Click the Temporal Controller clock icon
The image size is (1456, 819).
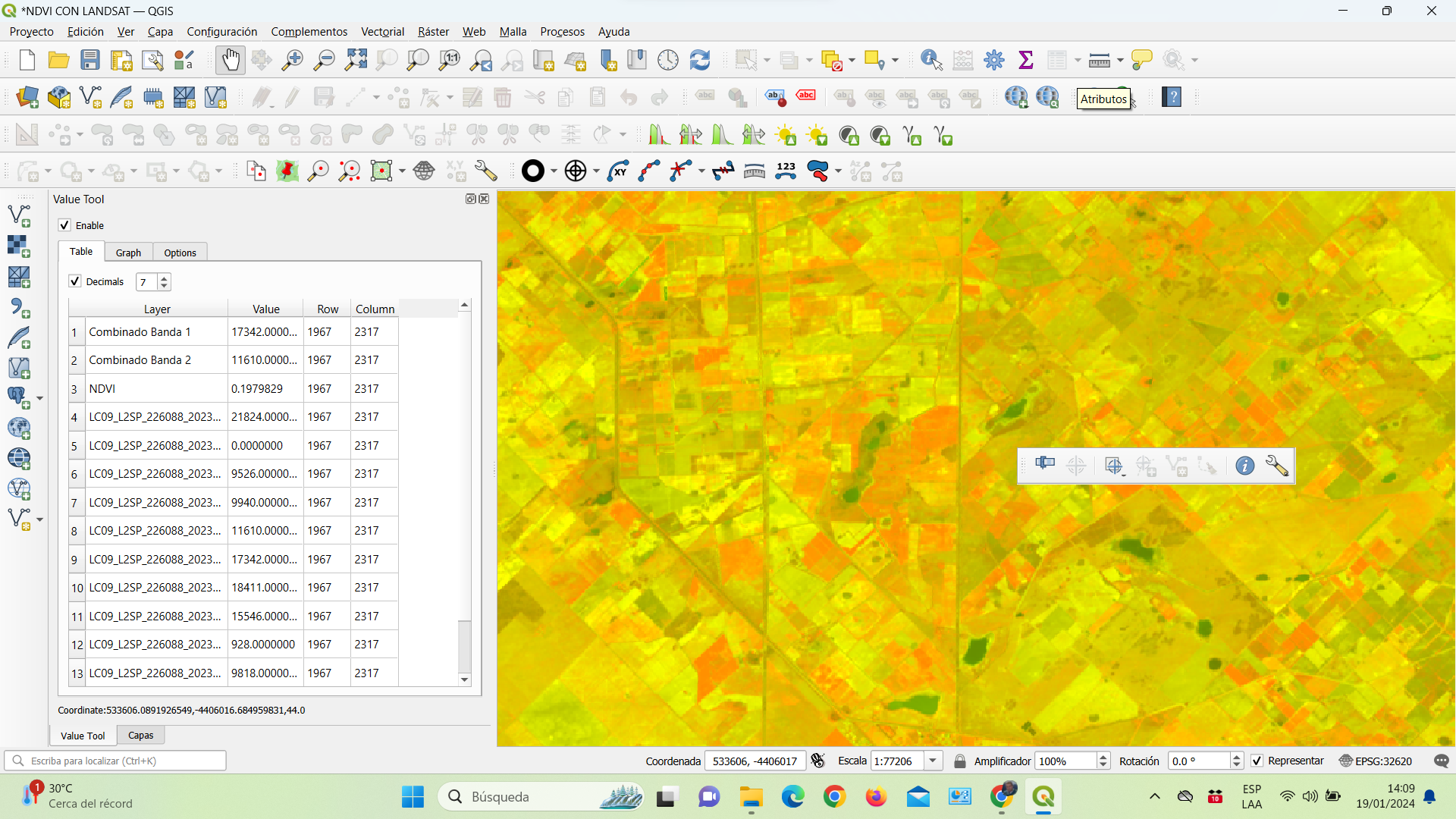click(667, 60)
